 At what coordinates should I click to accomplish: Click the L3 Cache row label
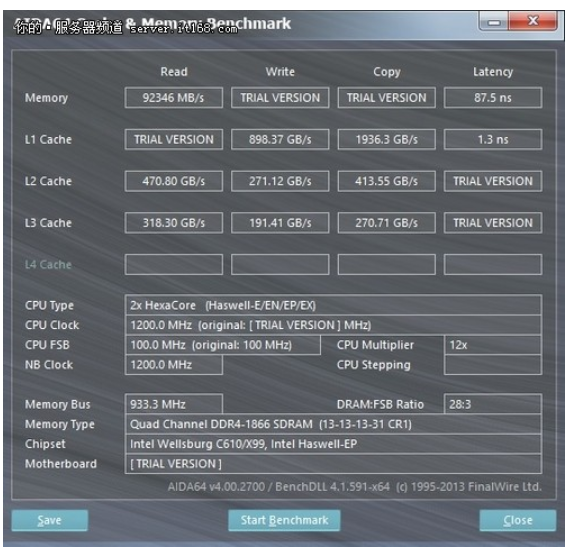48,223
